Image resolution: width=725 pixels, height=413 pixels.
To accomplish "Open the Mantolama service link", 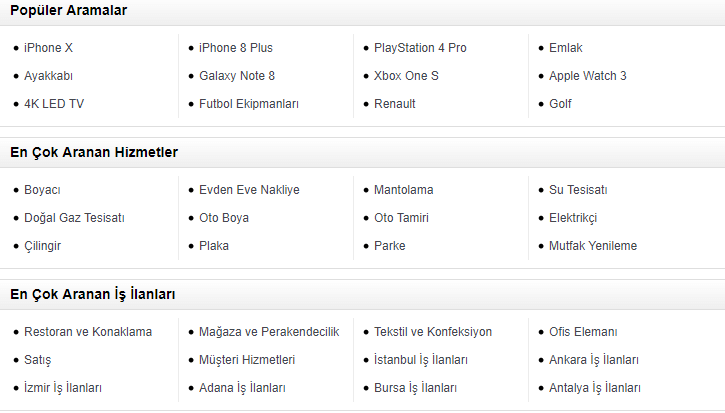I will point(403,190).
